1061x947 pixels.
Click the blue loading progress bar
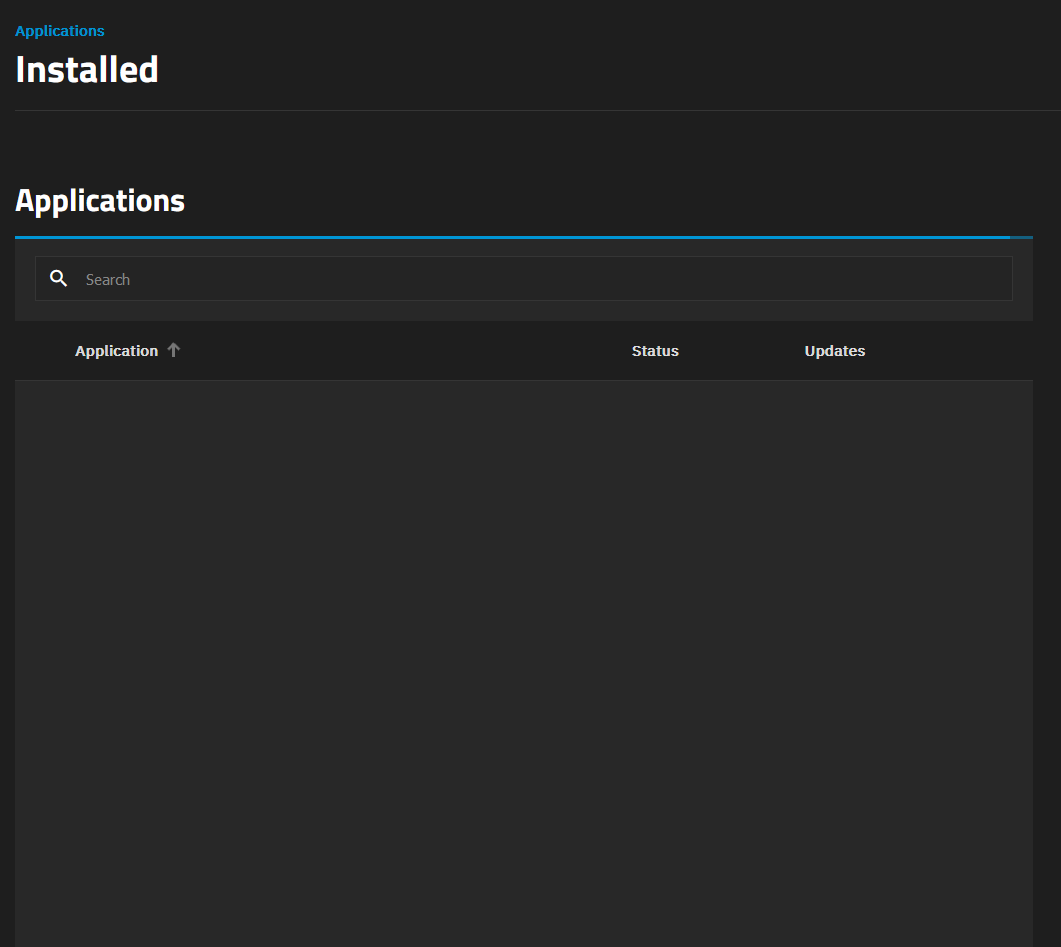[500, 237]
